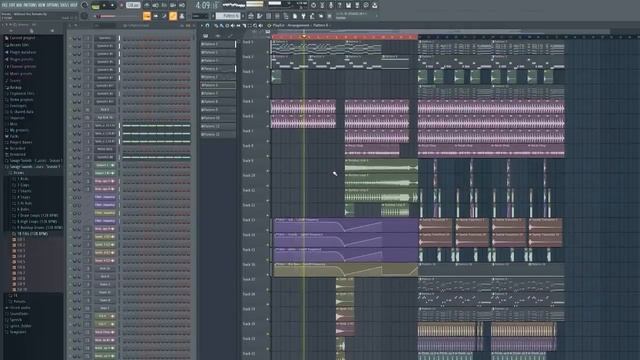
Task: Collapse the 10 Fills (128 BPM) folder
Action: 32,234
